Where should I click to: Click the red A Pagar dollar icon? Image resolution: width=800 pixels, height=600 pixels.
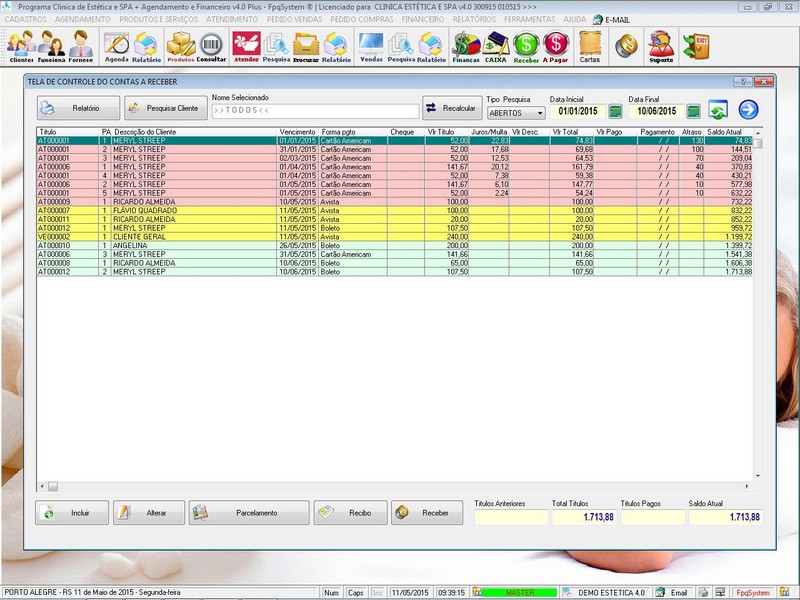coord(556,47)
